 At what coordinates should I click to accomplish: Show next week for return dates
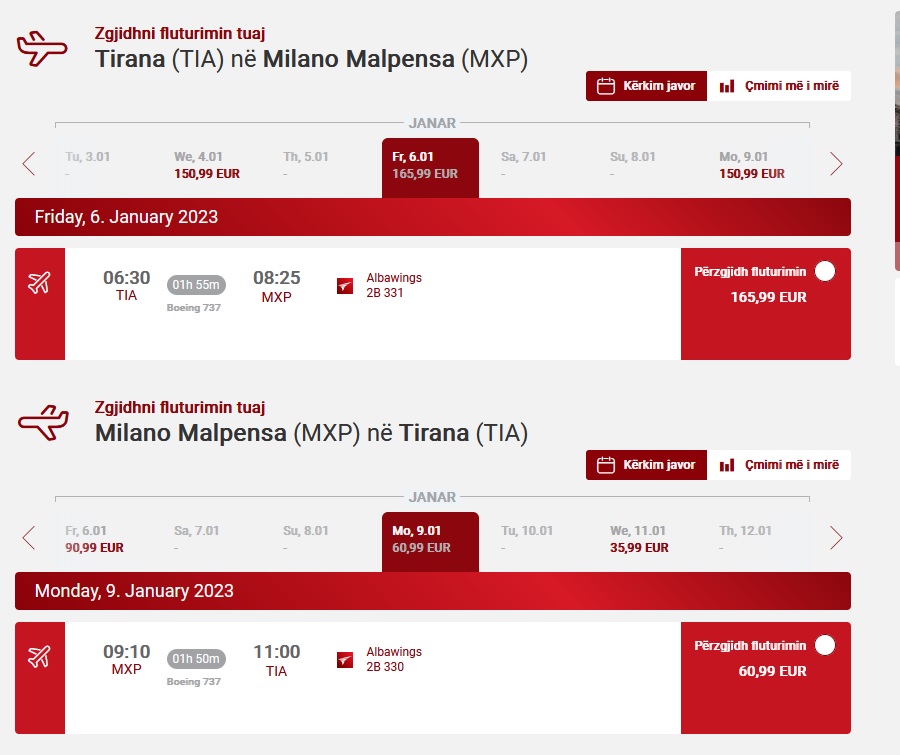click(836, 538)
